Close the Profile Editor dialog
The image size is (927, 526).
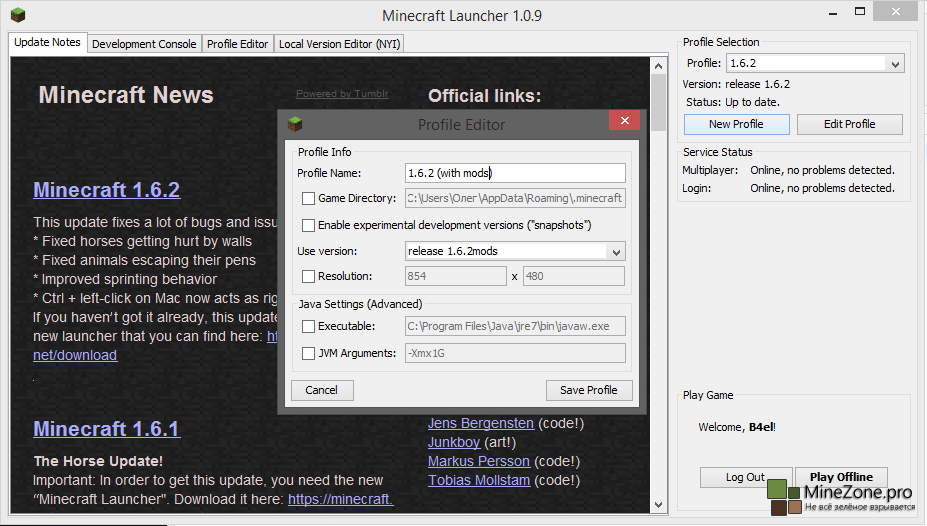(625, 121)
